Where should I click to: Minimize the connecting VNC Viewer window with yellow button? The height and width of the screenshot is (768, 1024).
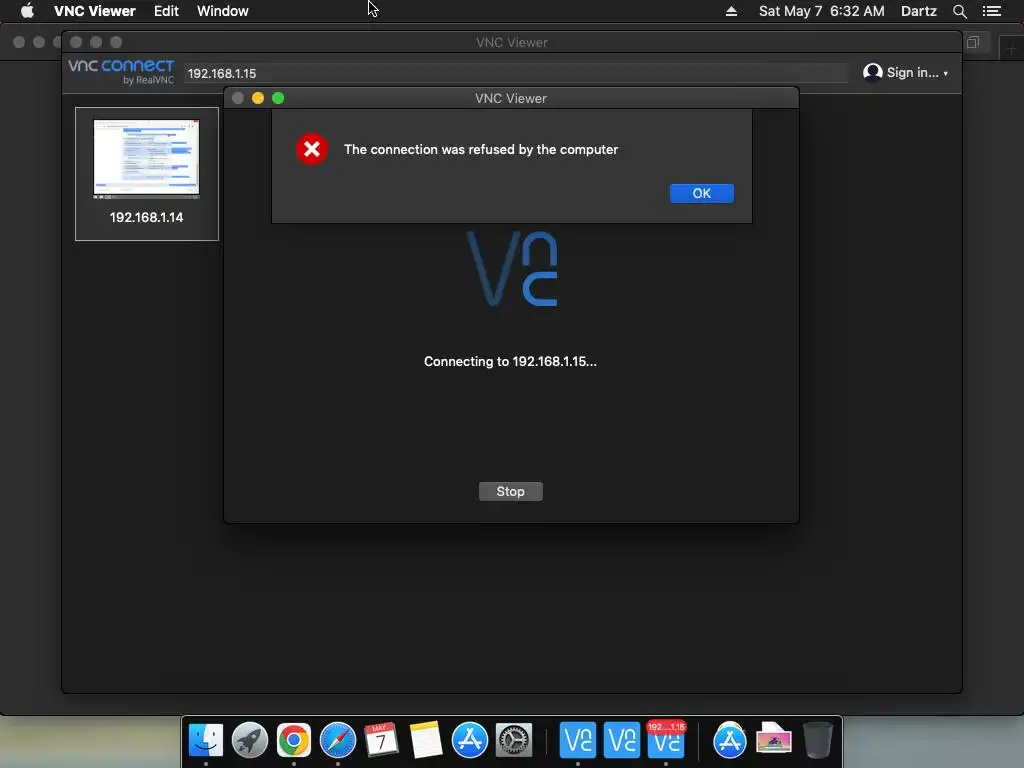258,98
